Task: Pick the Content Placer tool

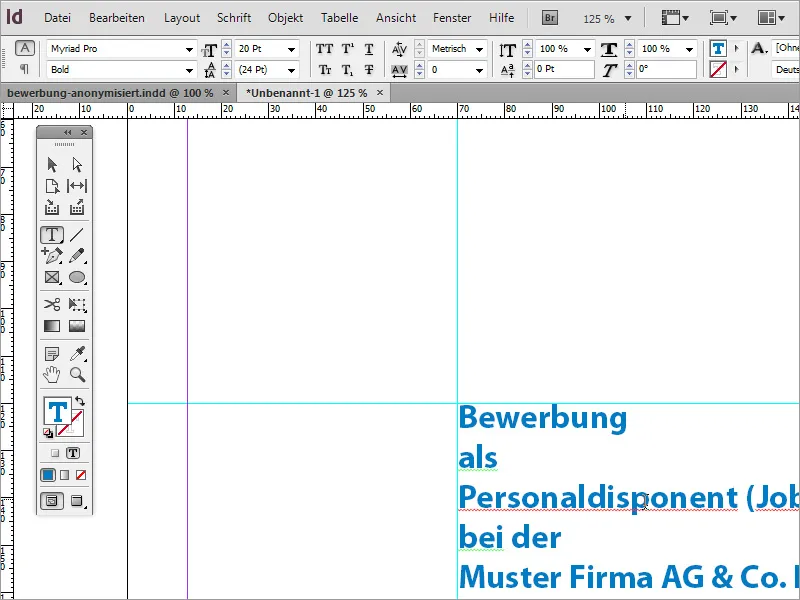Action: click(x=77, y=207)
